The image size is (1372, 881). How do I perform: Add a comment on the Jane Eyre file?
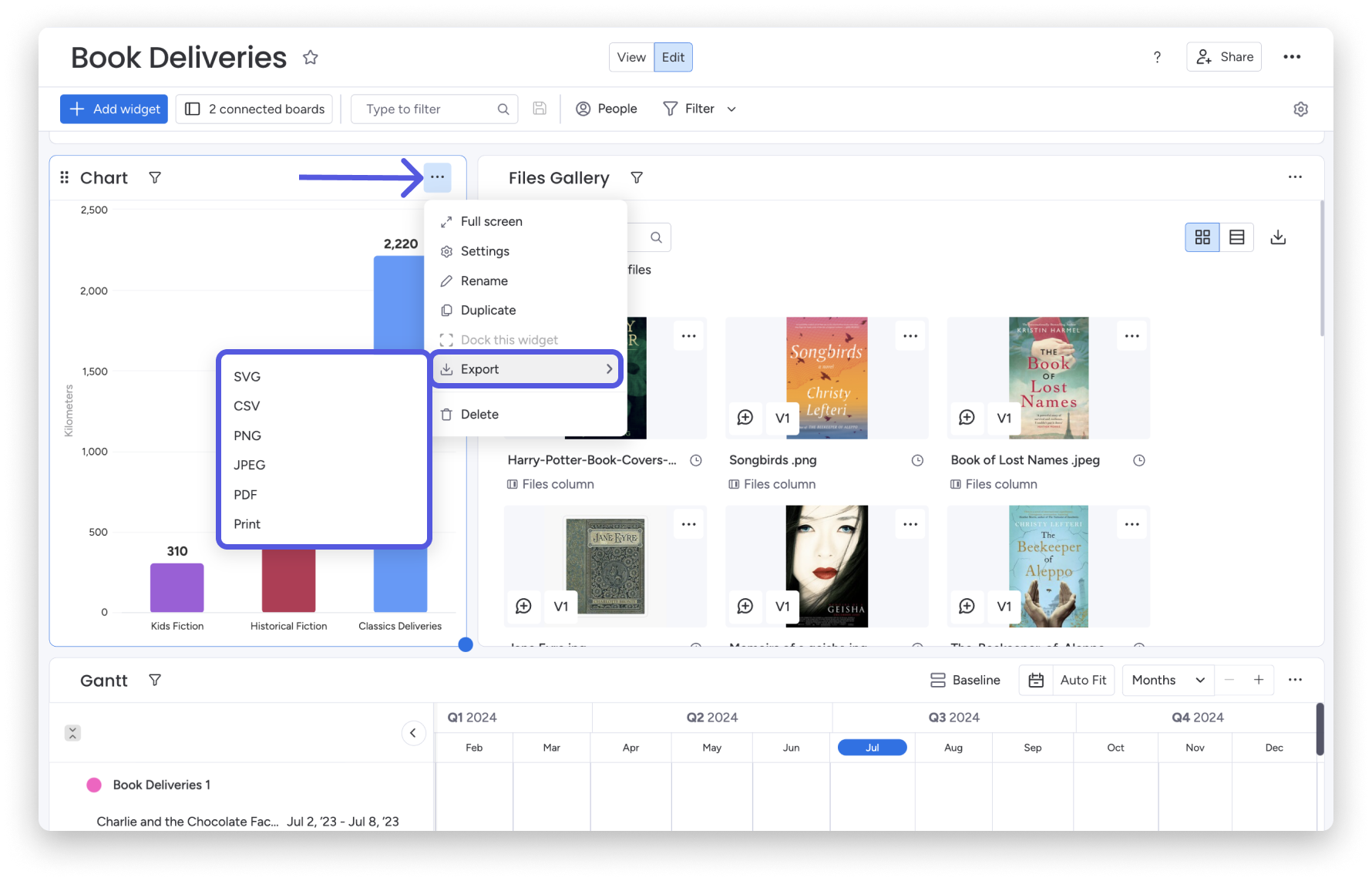(x=523, y=607)
